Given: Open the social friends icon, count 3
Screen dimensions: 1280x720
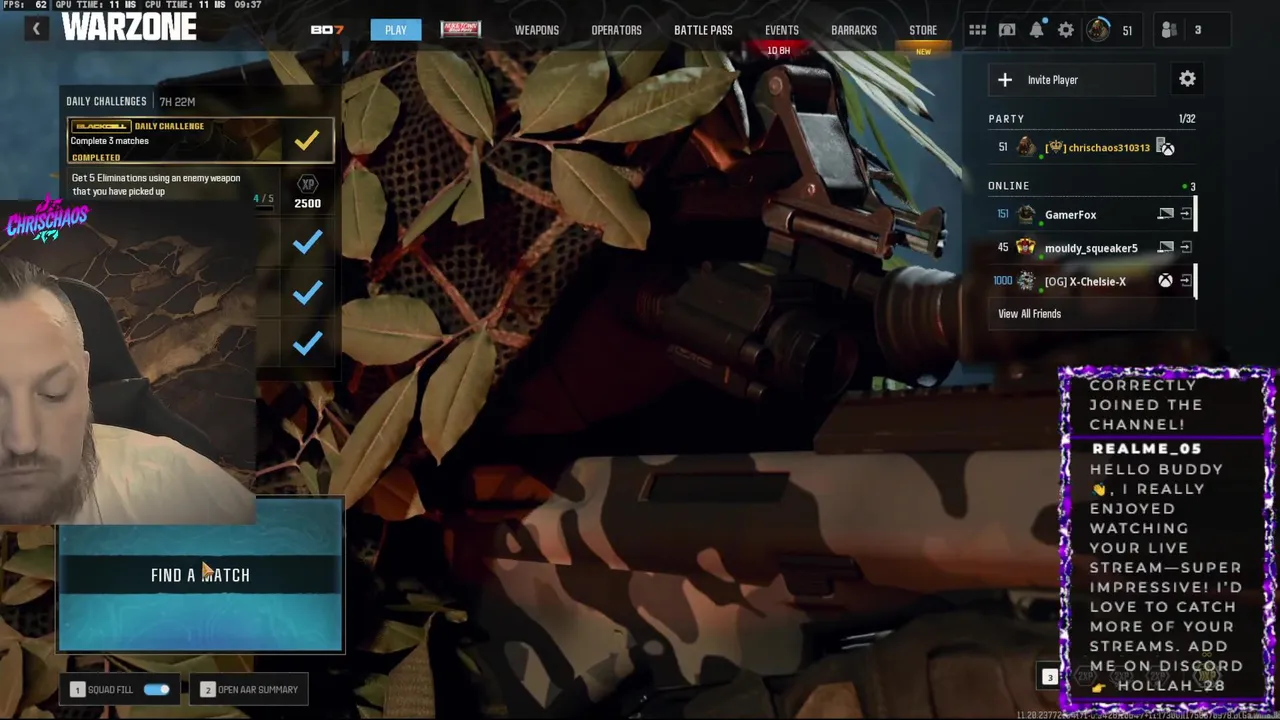Looking at the screenshot, I should [x=1169, y=30].
